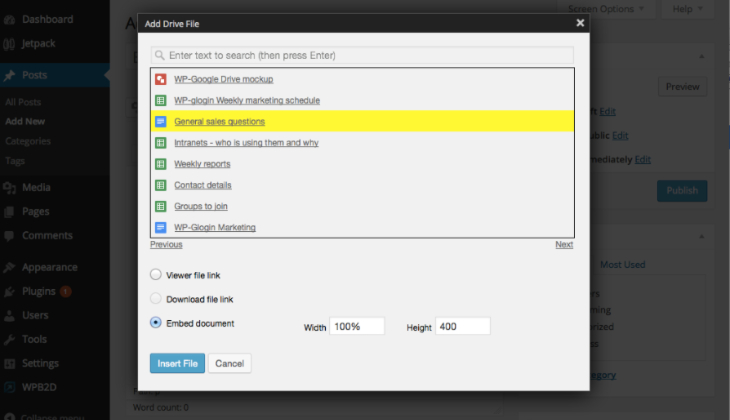Open the Pages menu label
The image size is (730, 420).
pos(35,212)
